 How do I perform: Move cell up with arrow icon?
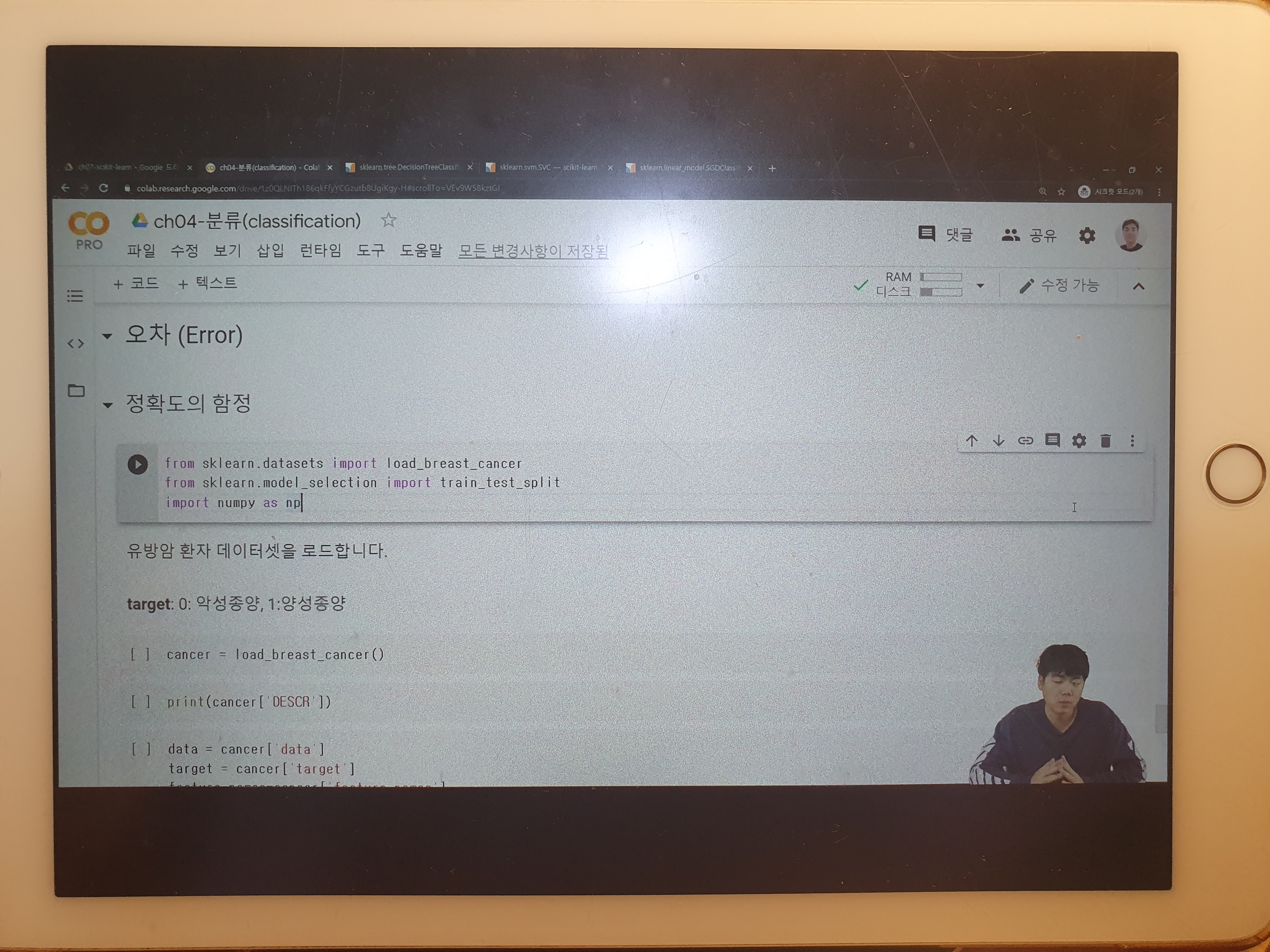tap(971, 441)
